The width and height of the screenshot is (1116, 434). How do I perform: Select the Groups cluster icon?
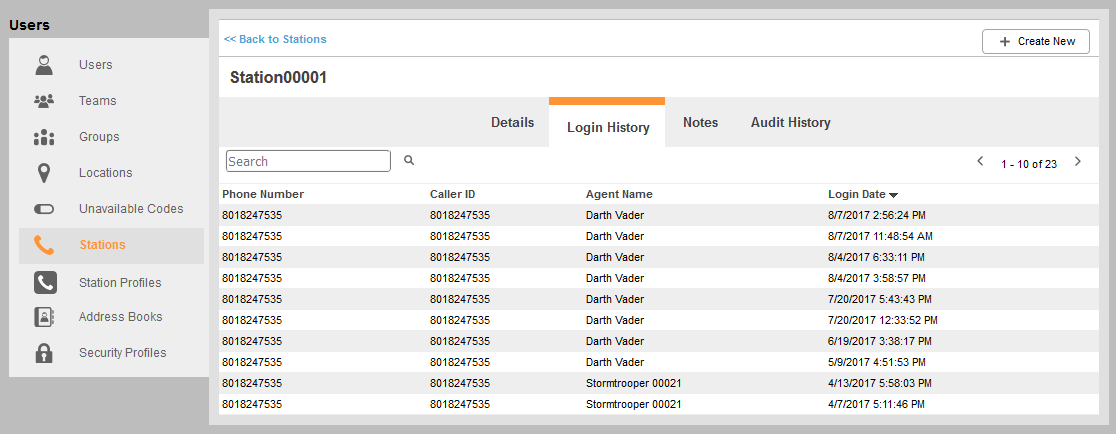(44, 137)
